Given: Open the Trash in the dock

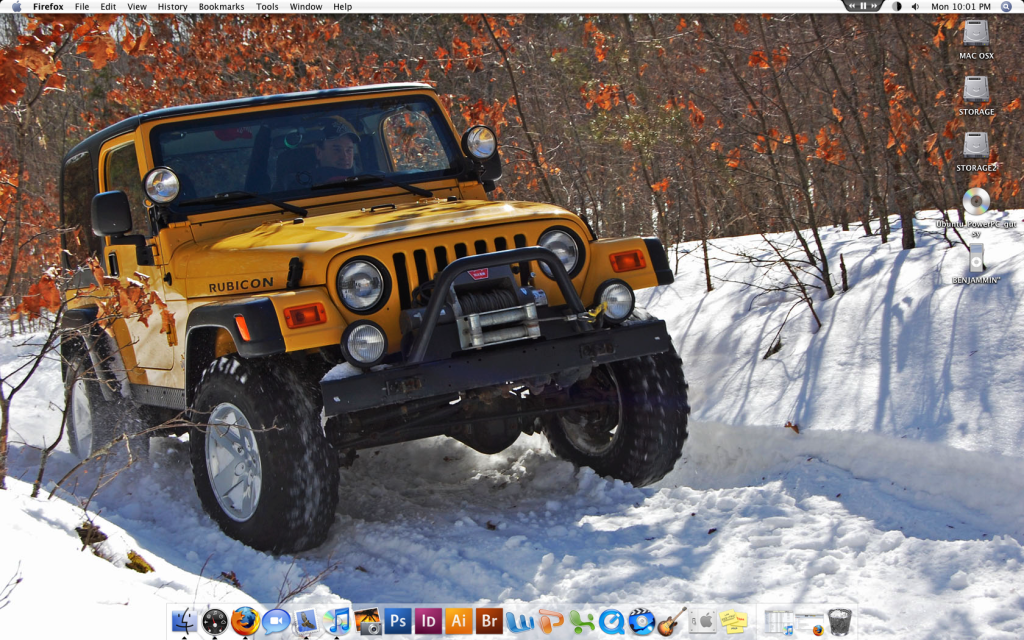Looking at the screenshot, I should click(x=840, y=622).
